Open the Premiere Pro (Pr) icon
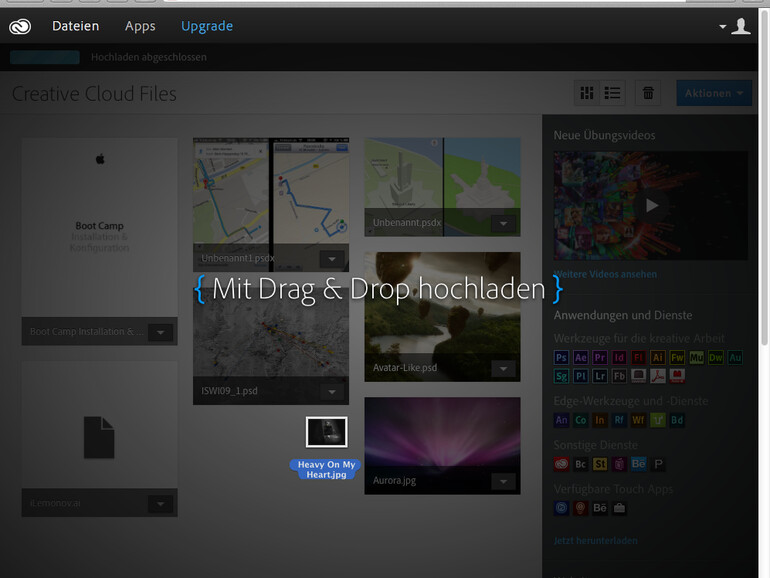This screenshot has height=578, width=770. (600, 358)
